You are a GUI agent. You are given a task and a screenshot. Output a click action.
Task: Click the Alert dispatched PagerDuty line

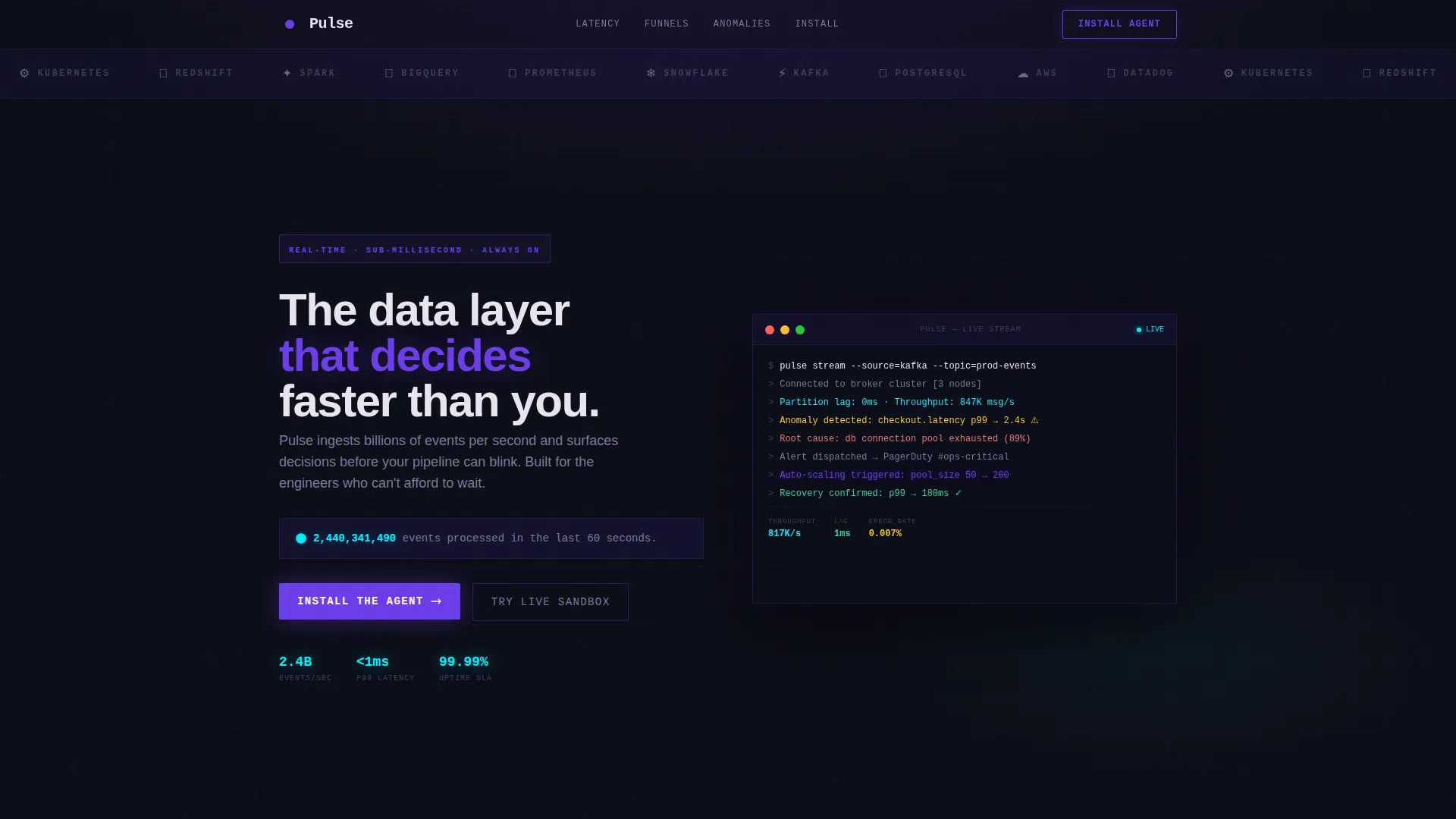[894, 457]
